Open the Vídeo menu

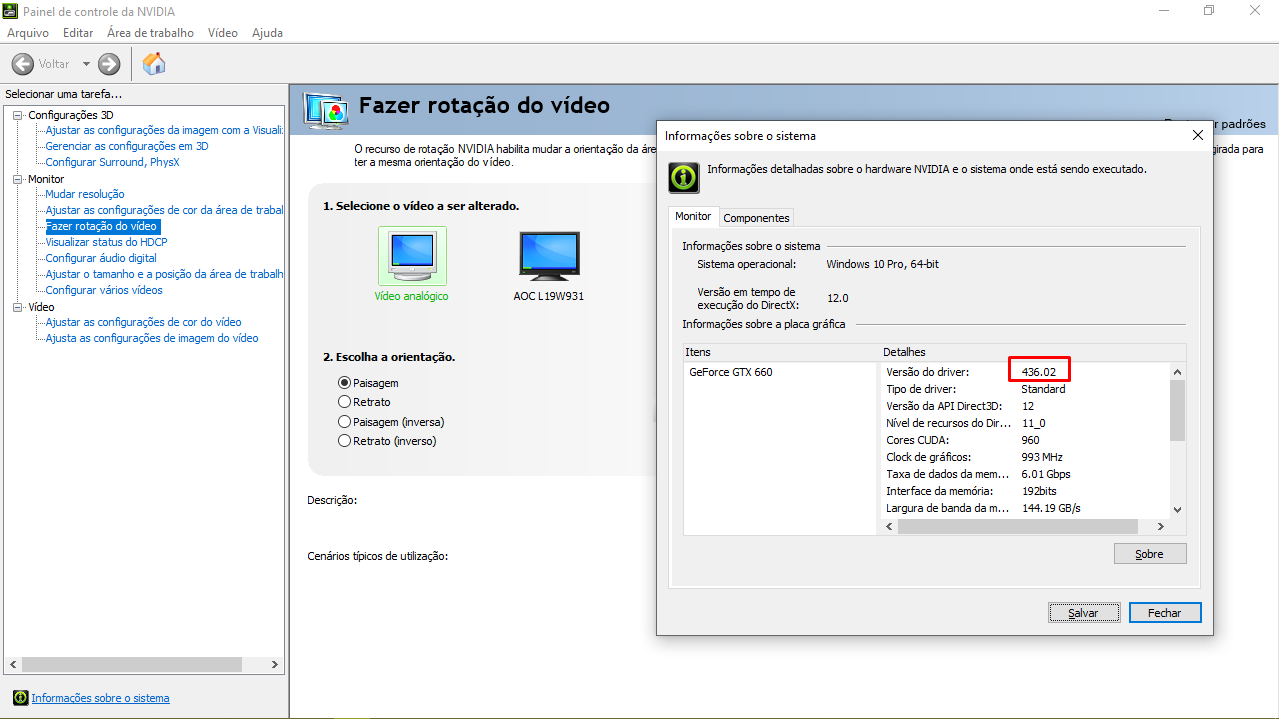223,33
